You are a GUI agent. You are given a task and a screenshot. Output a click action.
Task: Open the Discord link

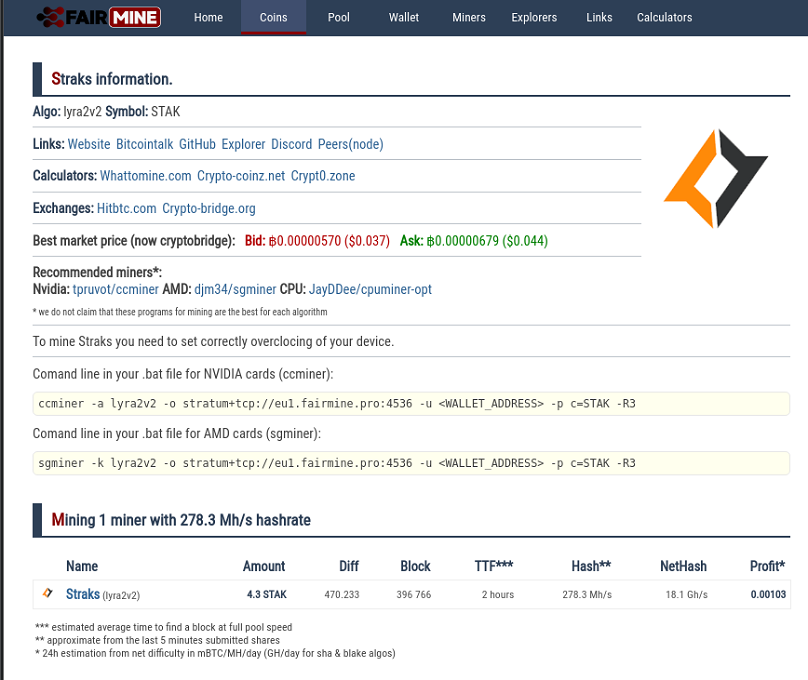click(x=292, y=144)
